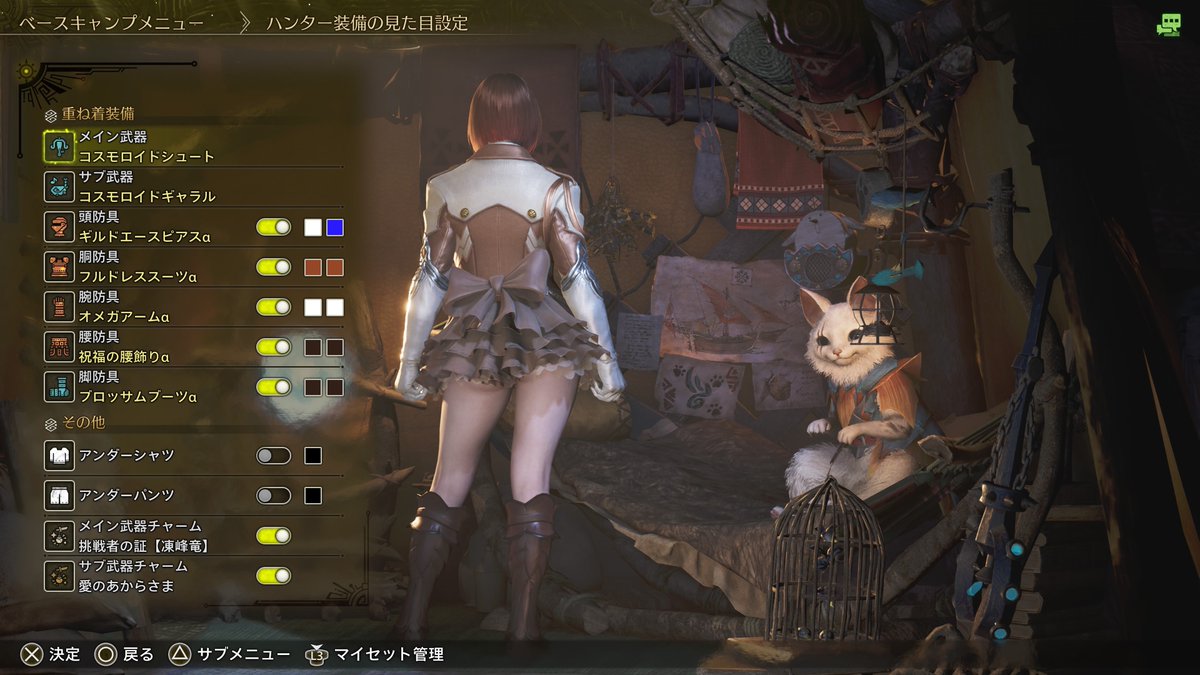Image resolution: width=1200 pixels, height=675 pixels.
Task: Select ハンター装備の見た目設定 breadcrumb title
Action: click(368, 22)
